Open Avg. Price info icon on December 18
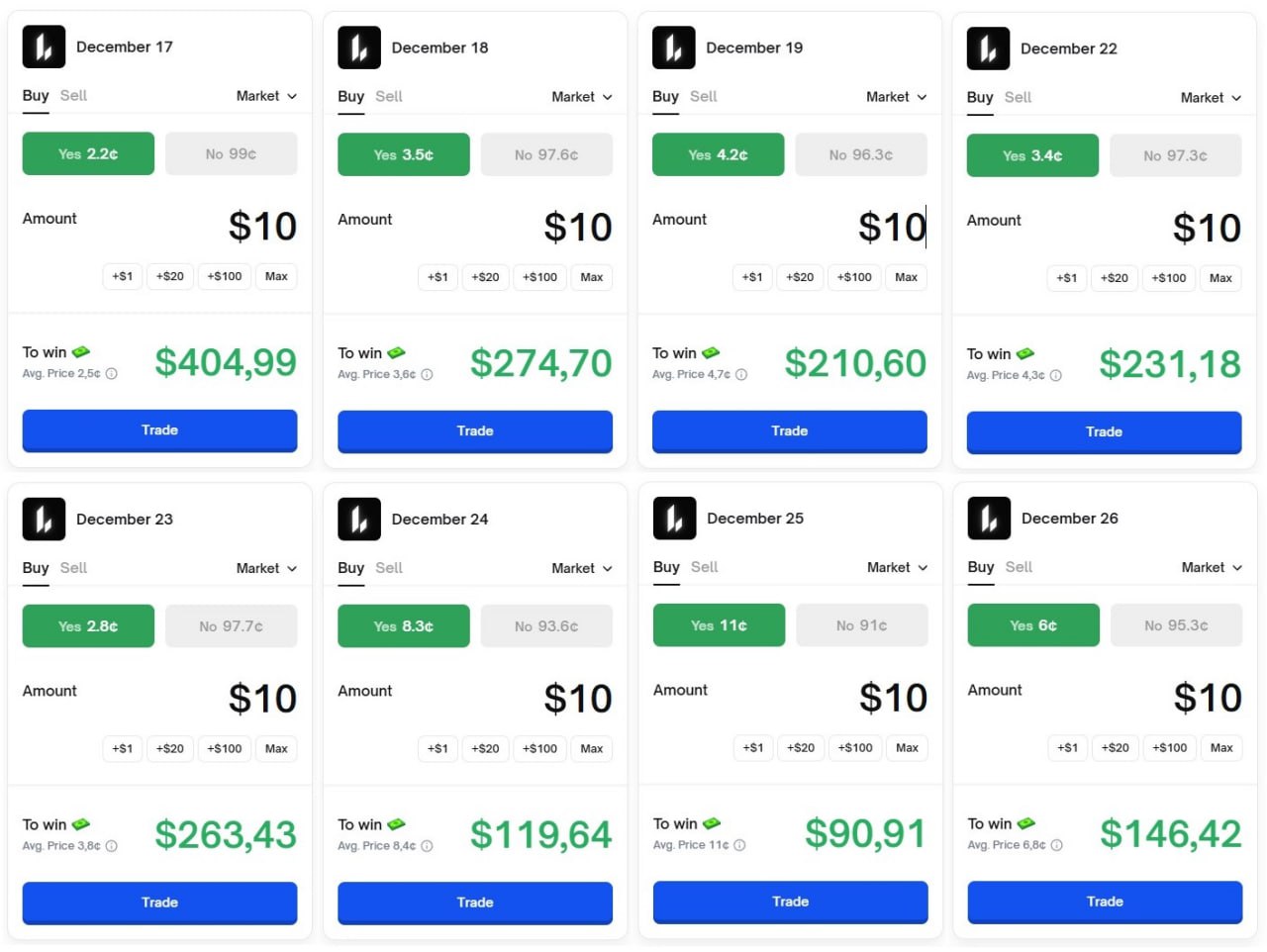Screen dimensions: 1267x952 click(x=427, y=375)
